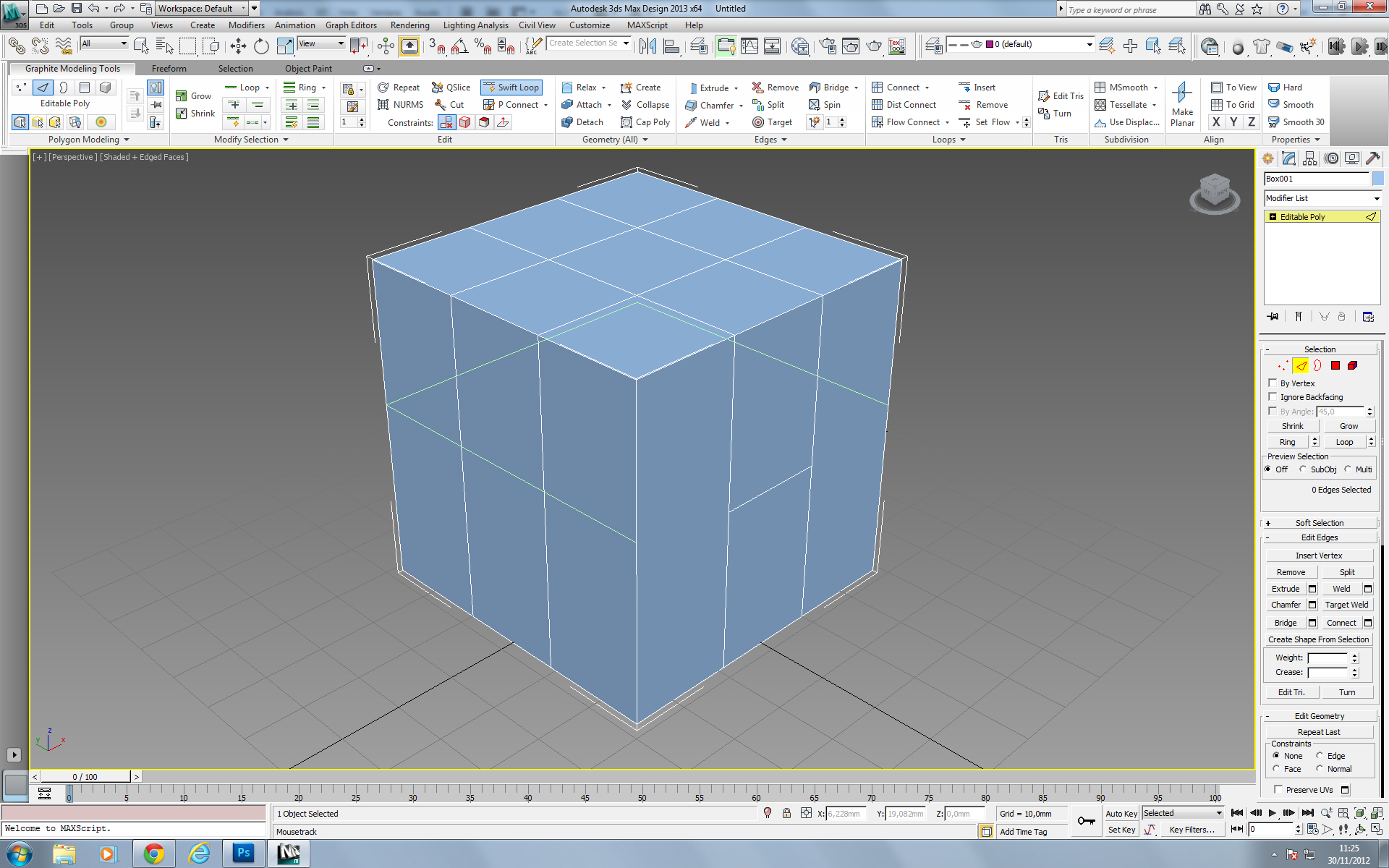Click Create Shape From Selection button
The height and width of the screenshot is (868, 1389).
click(x=1318, y=639)
